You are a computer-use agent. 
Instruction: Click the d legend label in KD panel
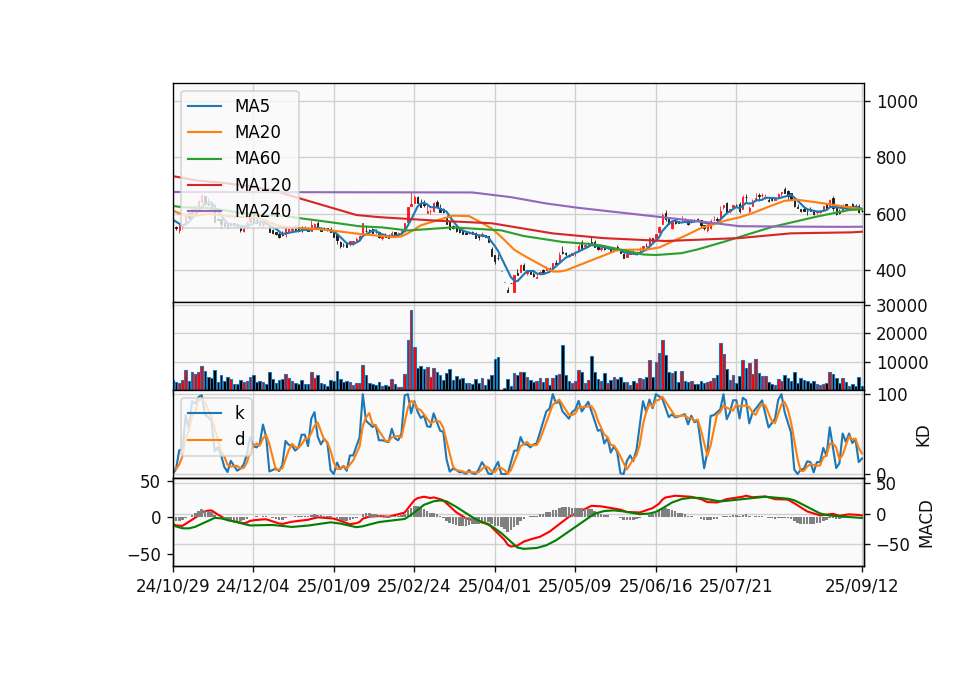[x=239, y=439]
